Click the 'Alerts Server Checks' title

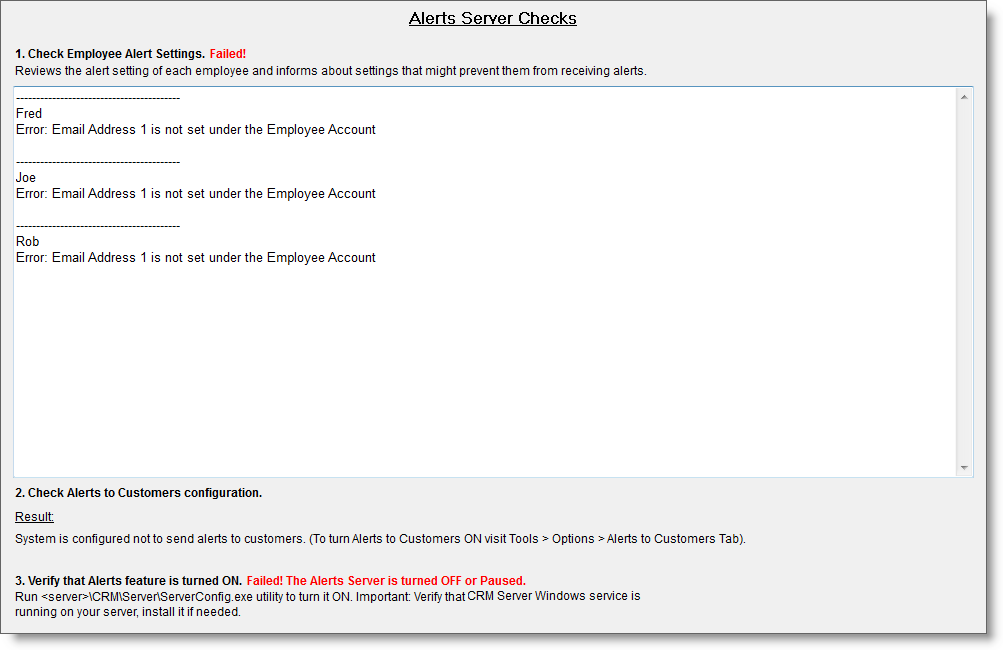[x=492, y=19]
